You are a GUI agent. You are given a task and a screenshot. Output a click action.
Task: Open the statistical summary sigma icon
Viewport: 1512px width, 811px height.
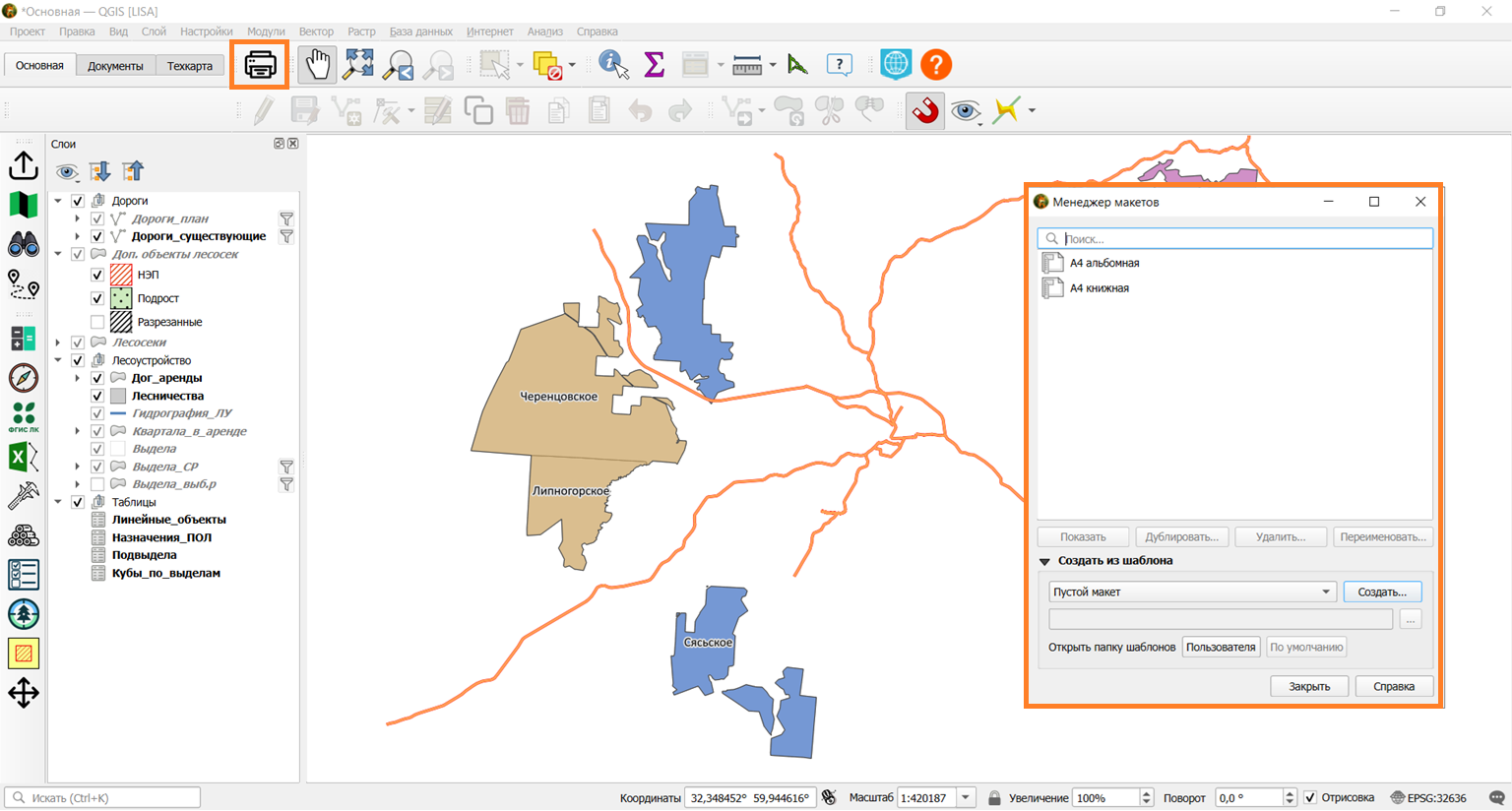click(654, 65)
